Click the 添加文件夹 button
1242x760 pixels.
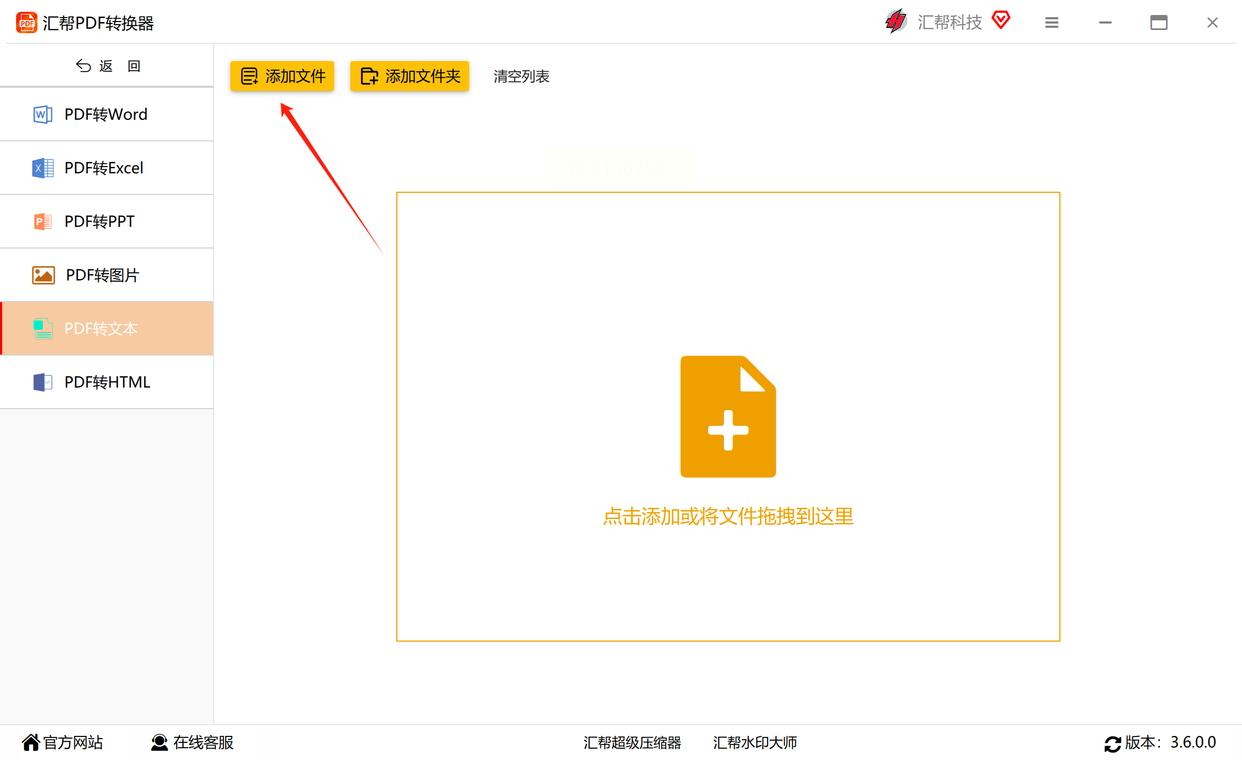(x=409, y=76)
